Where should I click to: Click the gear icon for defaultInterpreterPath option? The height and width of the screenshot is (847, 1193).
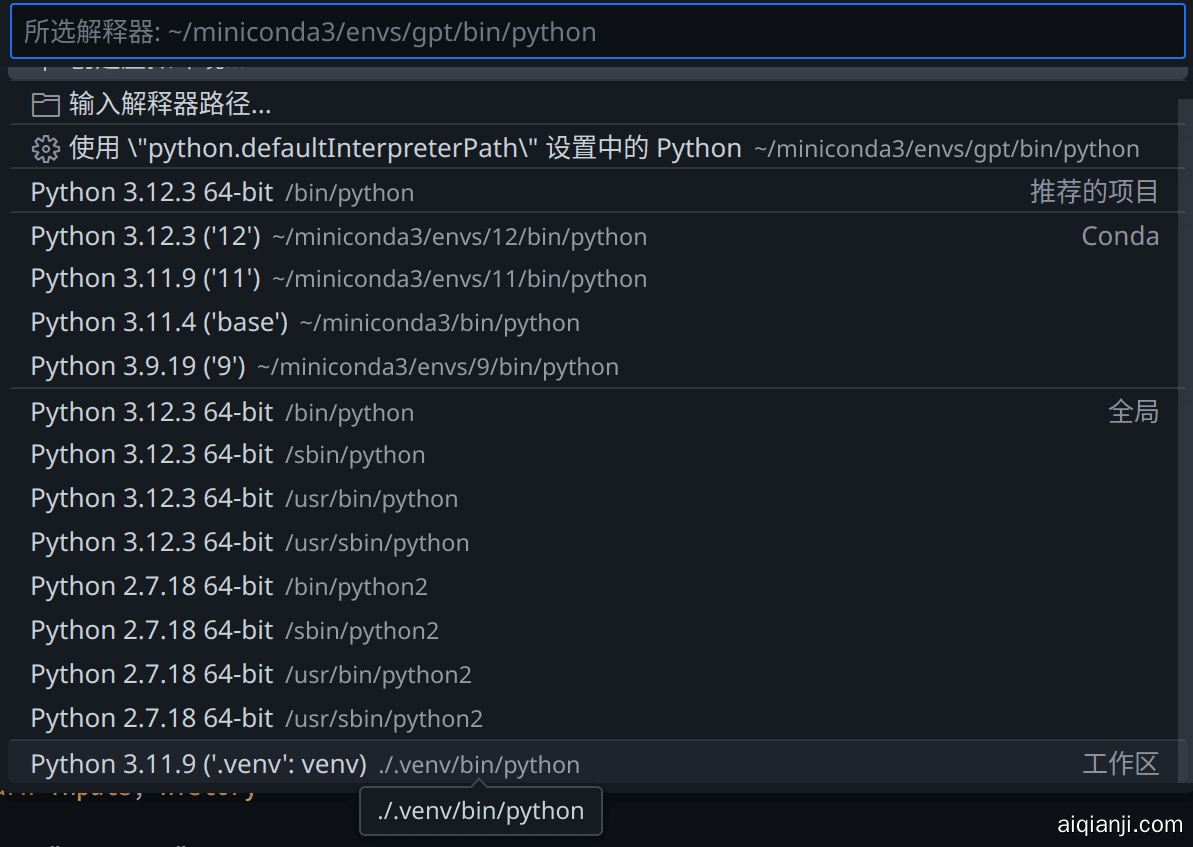[45, 149]
